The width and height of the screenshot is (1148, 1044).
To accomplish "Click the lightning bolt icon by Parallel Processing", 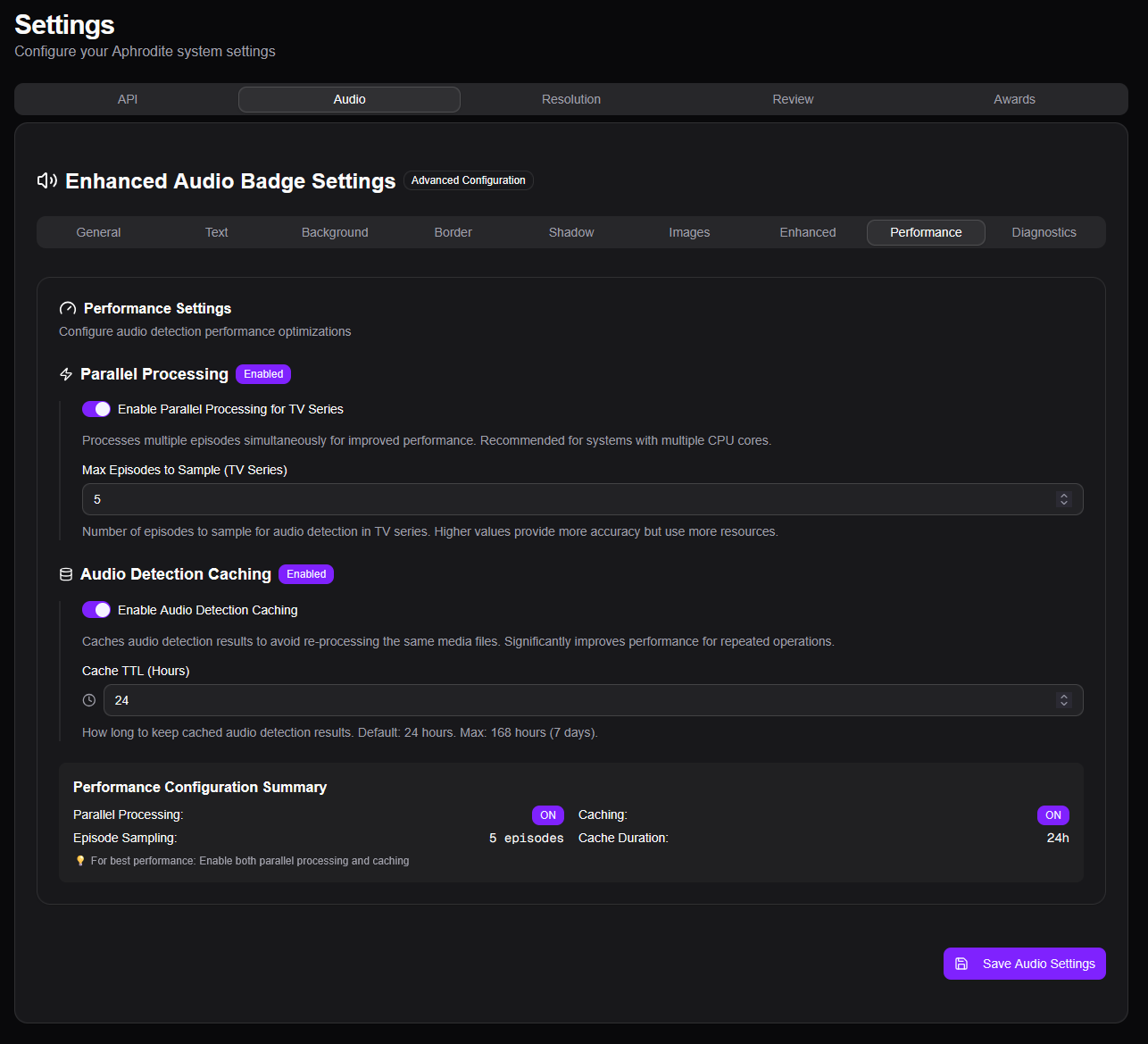I will 66,374.
